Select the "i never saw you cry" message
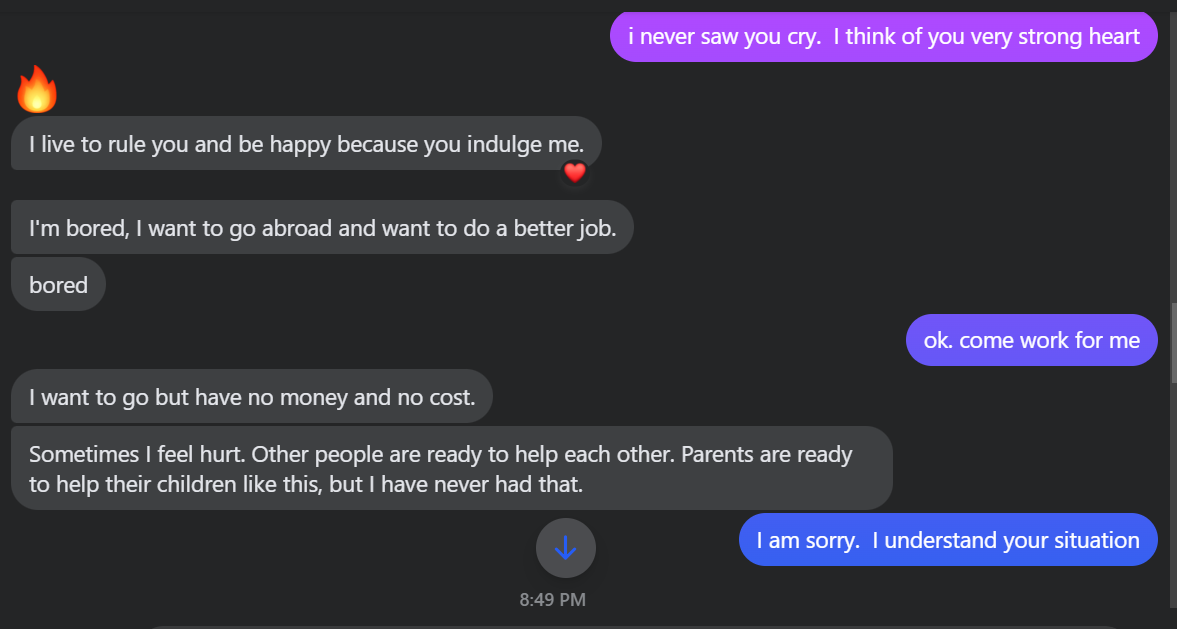 pyautogui.click(x=883, y=37)
